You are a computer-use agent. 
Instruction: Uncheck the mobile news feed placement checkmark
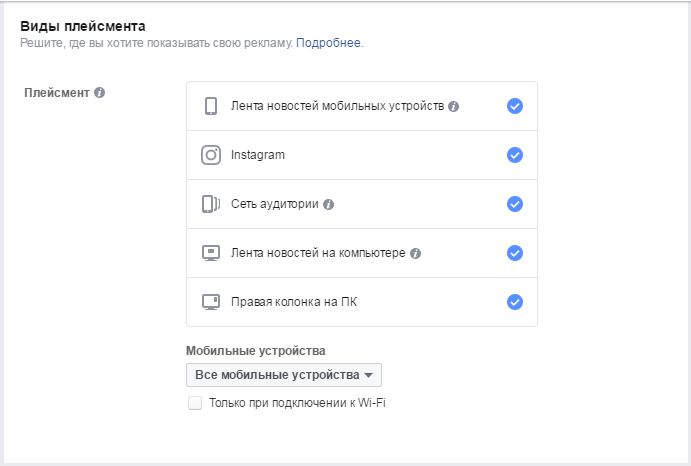[x=515, y=106]
